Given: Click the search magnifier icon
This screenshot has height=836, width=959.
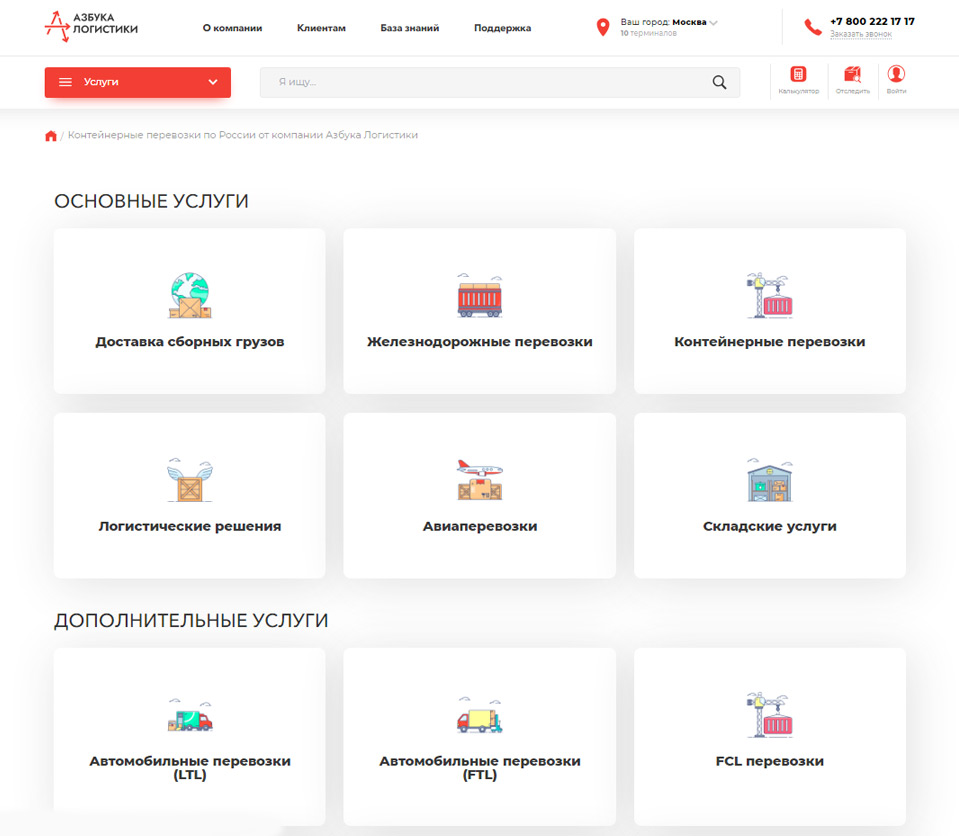Looking at the screenshot, I should pyautogui.click(x=719, y=82).
